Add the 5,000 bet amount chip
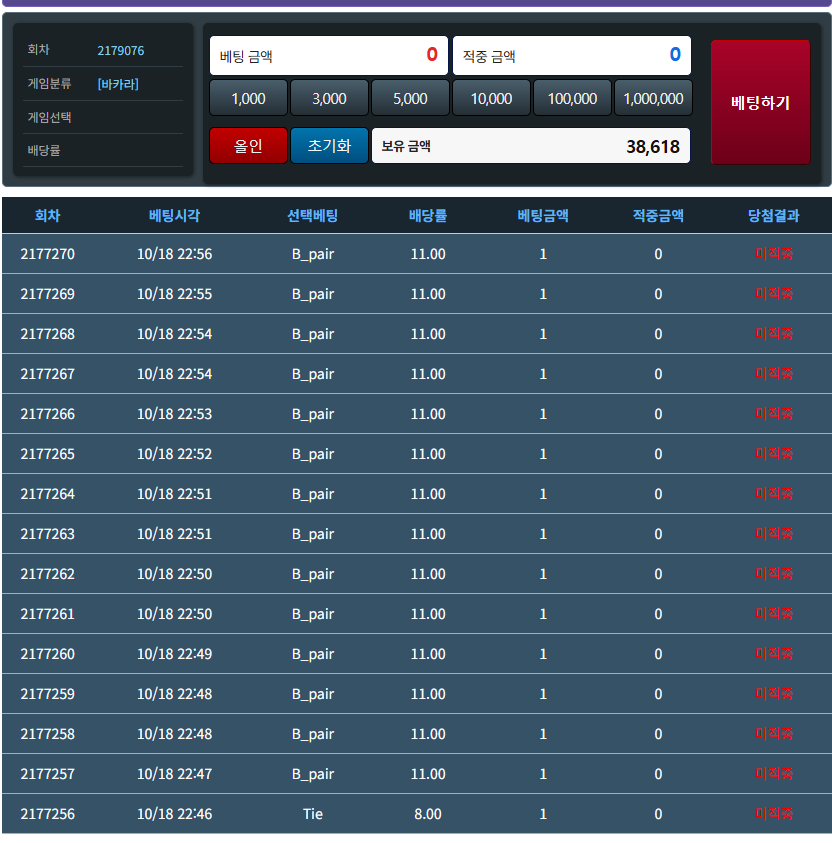 [410, 98]
